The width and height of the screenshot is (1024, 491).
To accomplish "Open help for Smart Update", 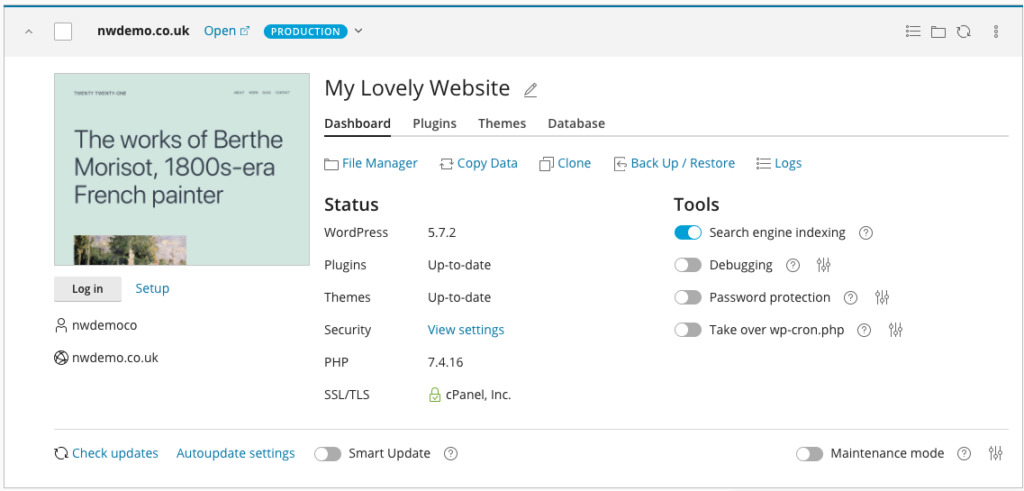I will click(451, 454).
